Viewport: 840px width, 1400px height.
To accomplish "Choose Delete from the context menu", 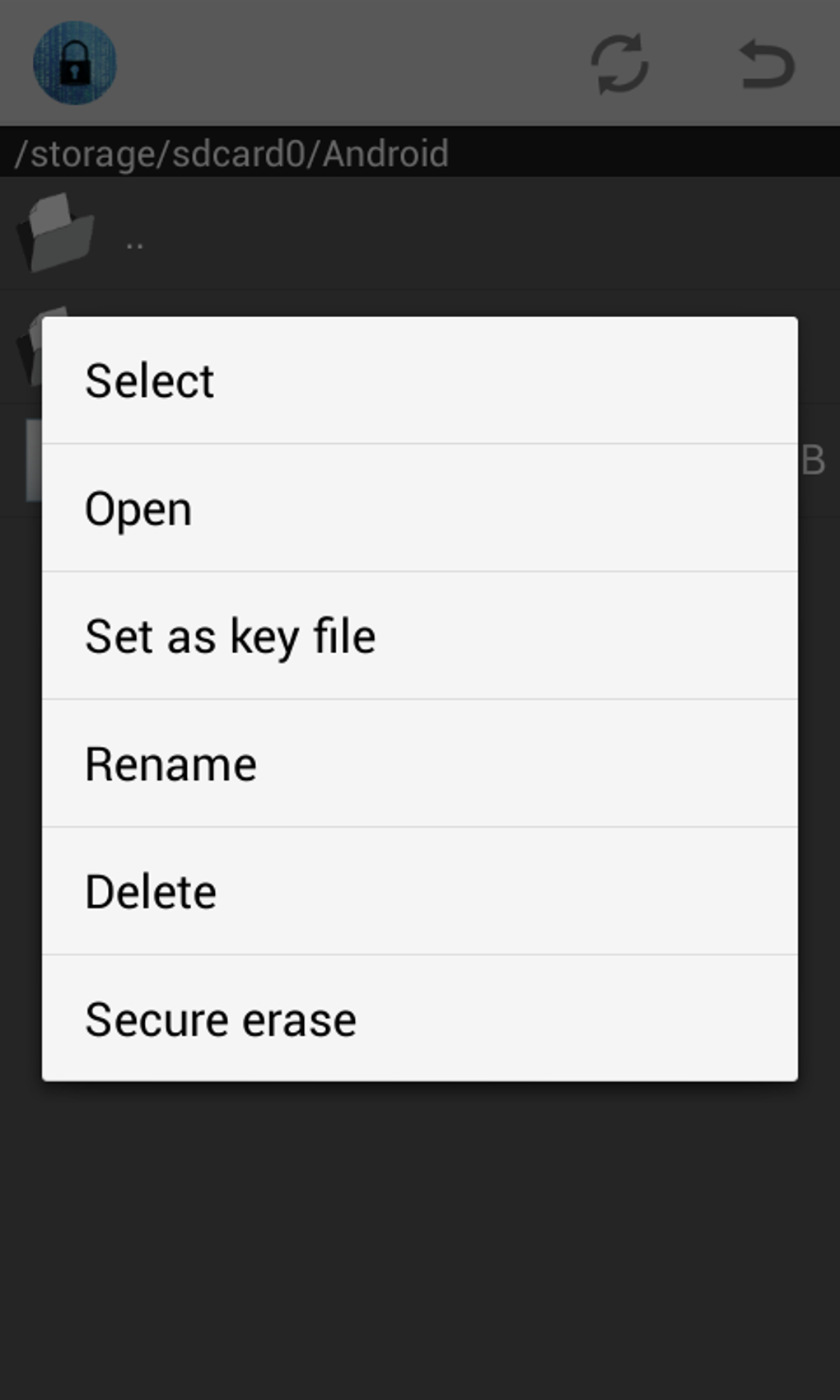I will coord(151,890).
